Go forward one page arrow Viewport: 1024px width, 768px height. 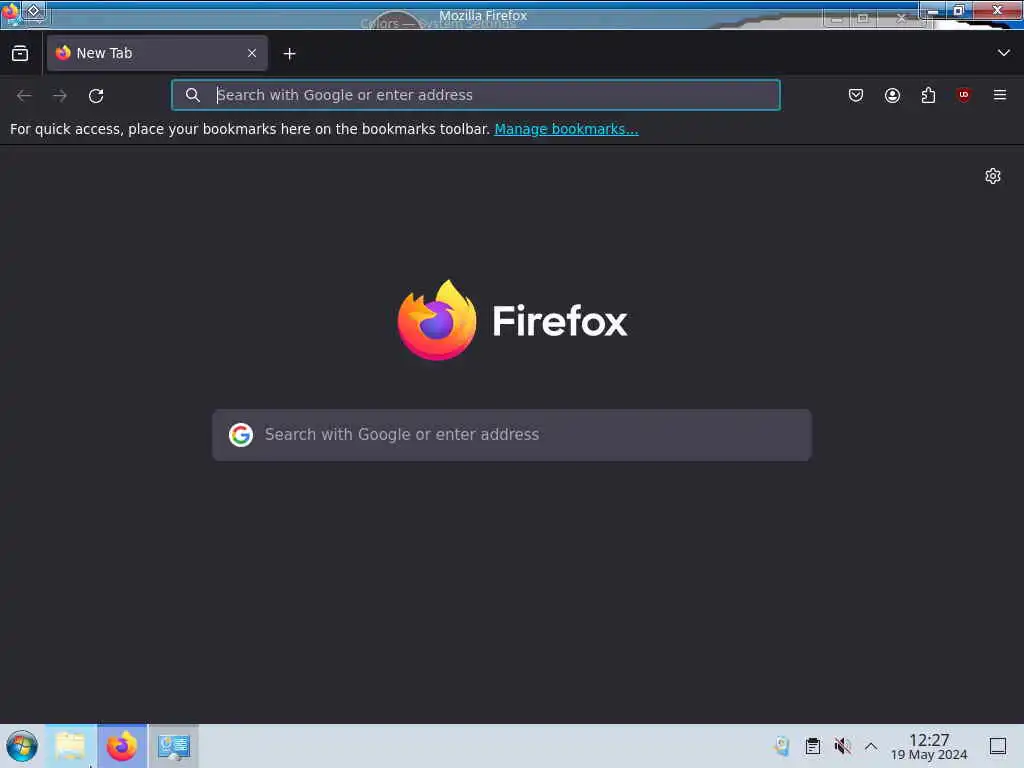60,95
